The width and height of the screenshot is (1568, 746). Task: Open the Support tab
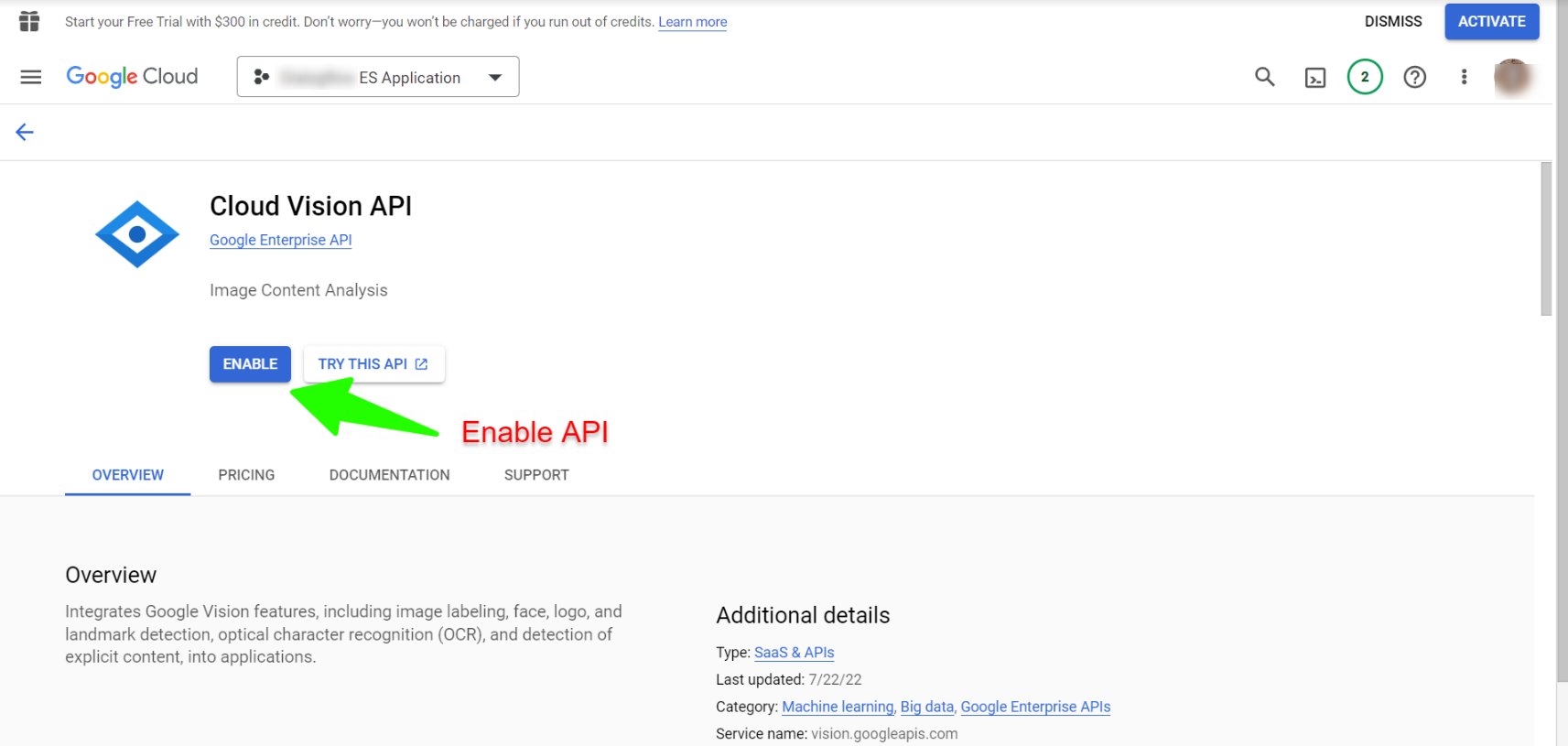(536, 475)
